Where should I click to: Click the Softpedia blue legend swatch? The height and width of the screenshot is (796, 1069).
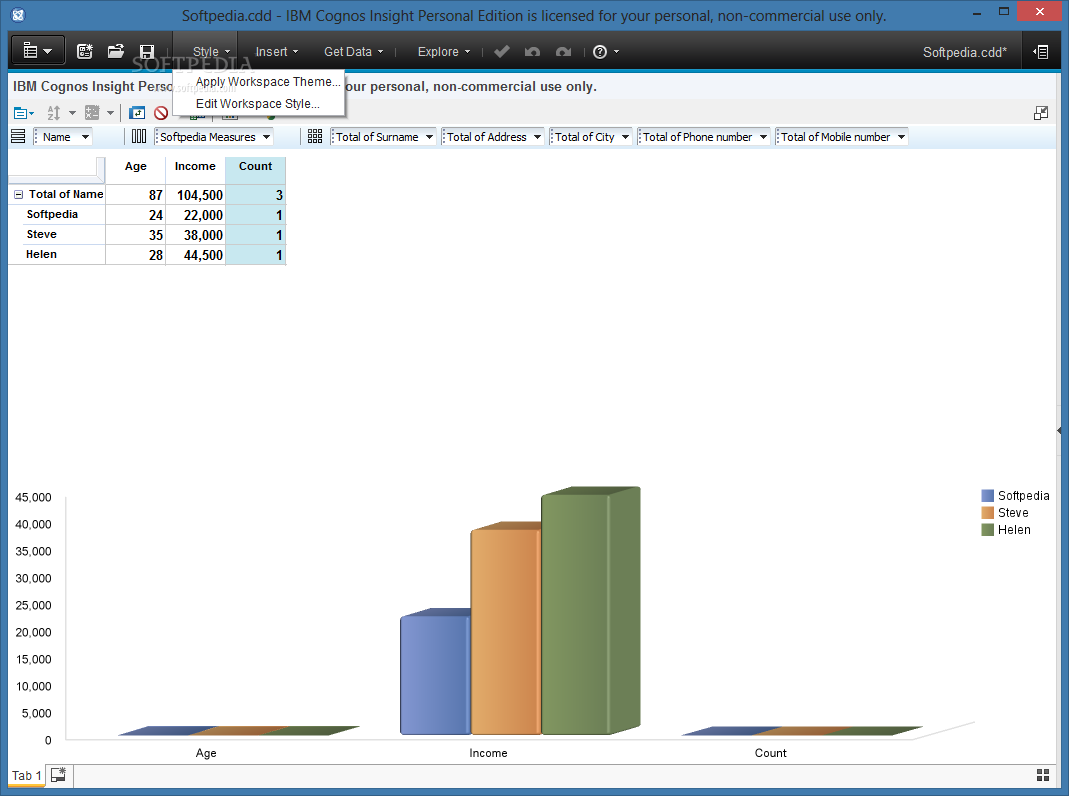tap(987, 495)
